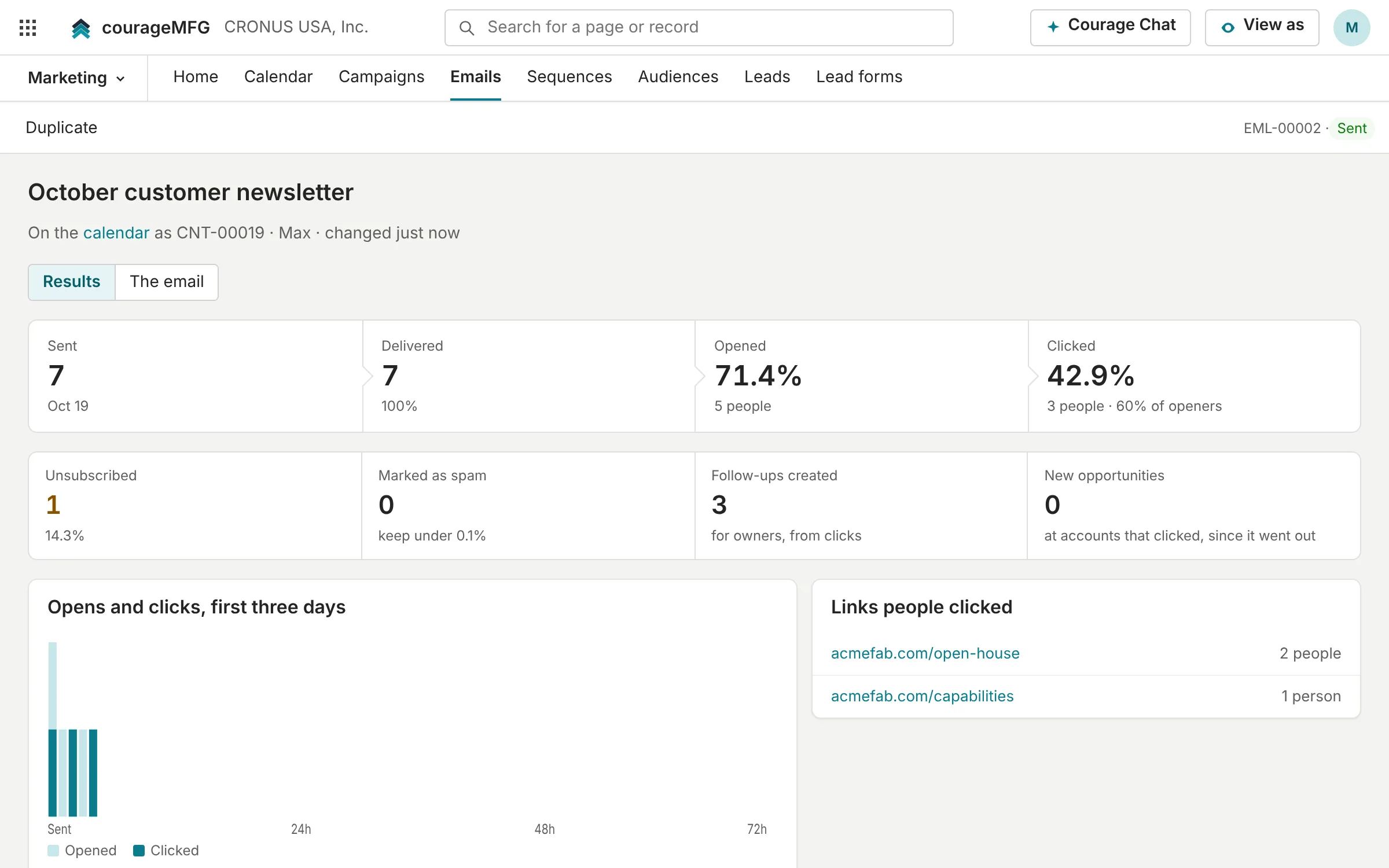Click the courageMFG logo icon

pos(81,28)
